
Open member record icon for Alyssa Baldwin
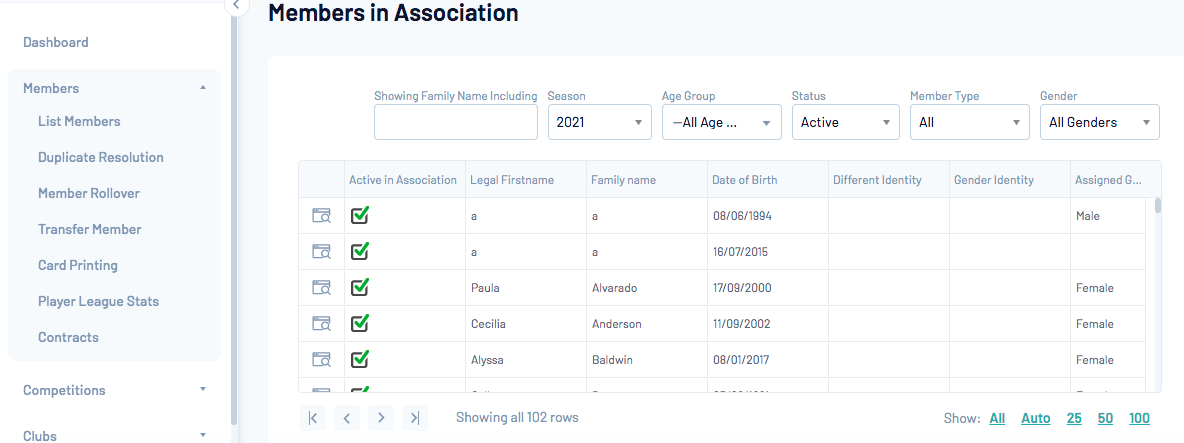[x=321, y=360]
